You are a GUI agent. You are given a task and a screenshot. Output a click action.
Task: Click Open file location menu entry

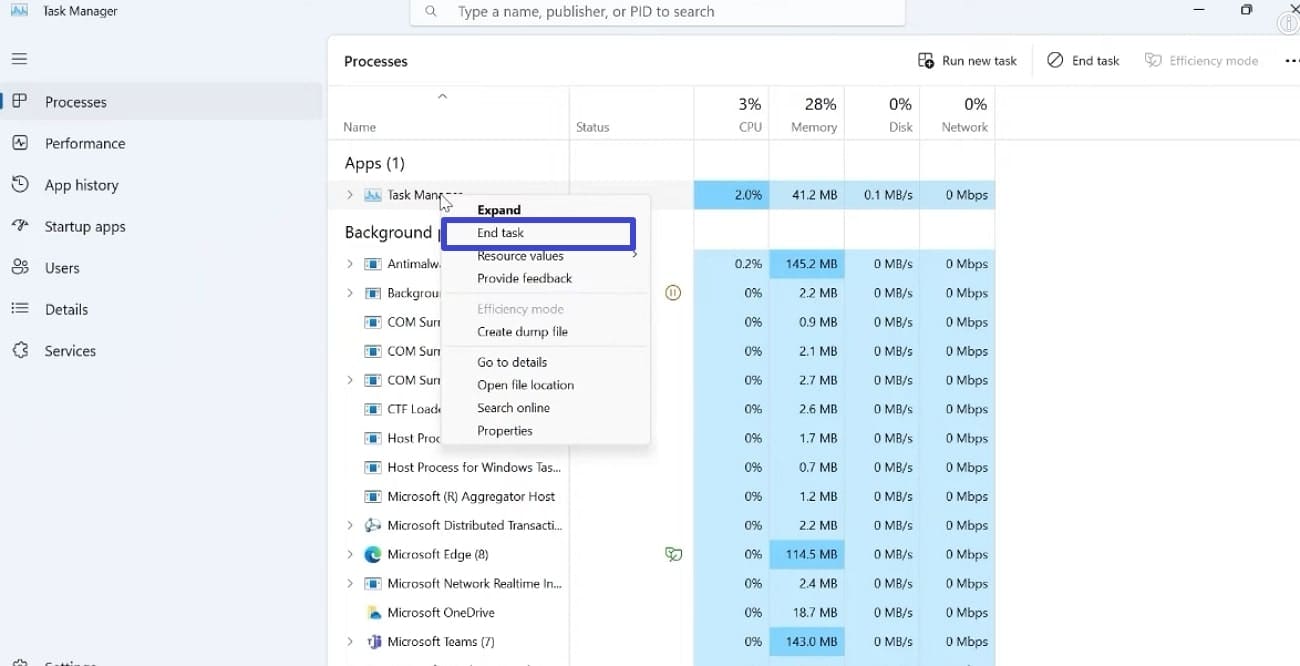(526, 385)
